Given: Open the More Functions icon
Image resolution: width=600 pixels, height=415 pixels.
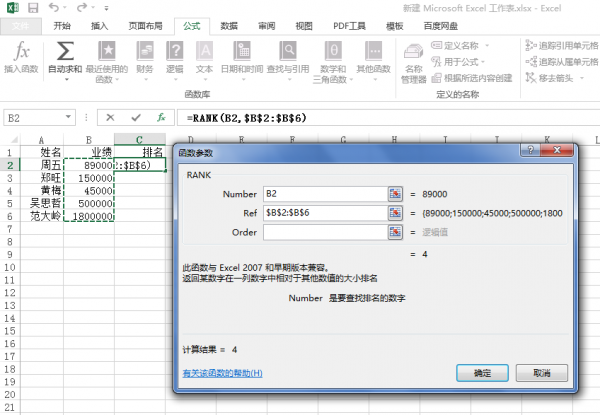Looking at the screenshot, I should tap(373, 51).
